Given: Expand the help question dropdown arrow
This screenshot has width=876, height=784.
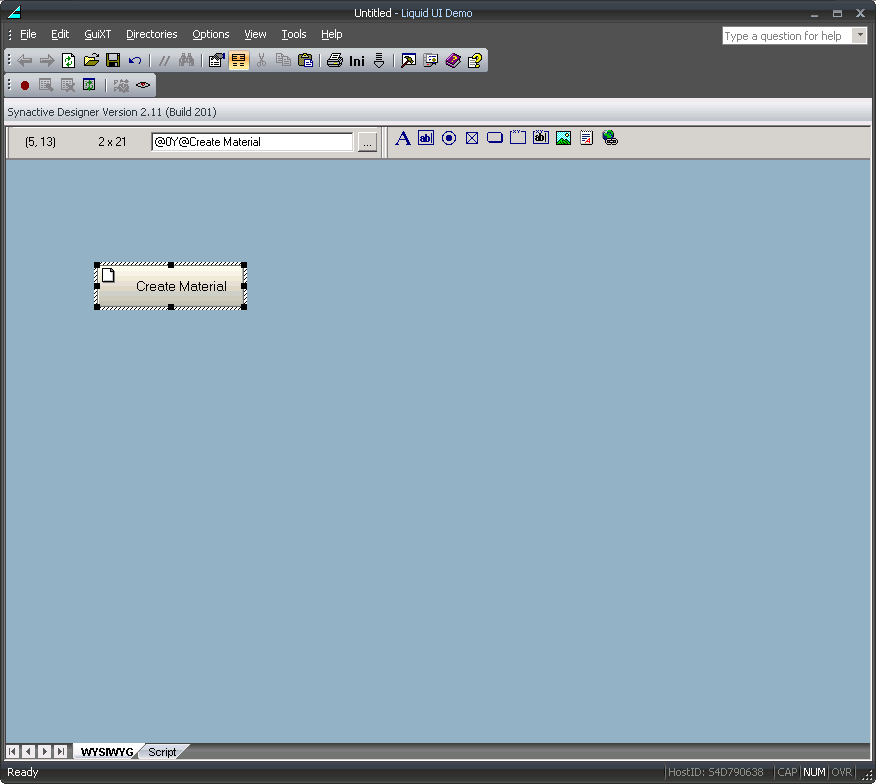Looking at the screenshot, I should [860, 36].
